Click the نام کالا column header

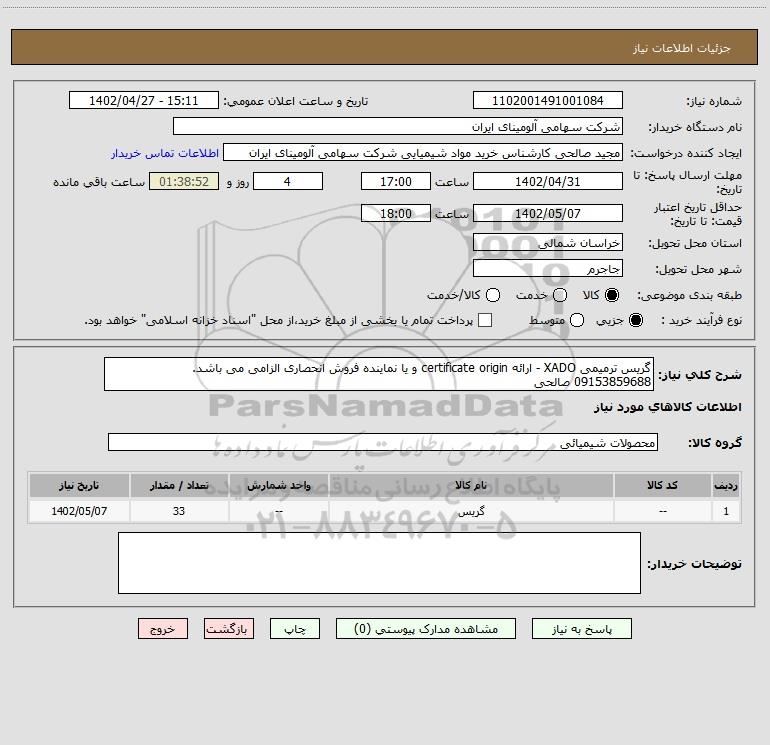click(x=471, y=485)
